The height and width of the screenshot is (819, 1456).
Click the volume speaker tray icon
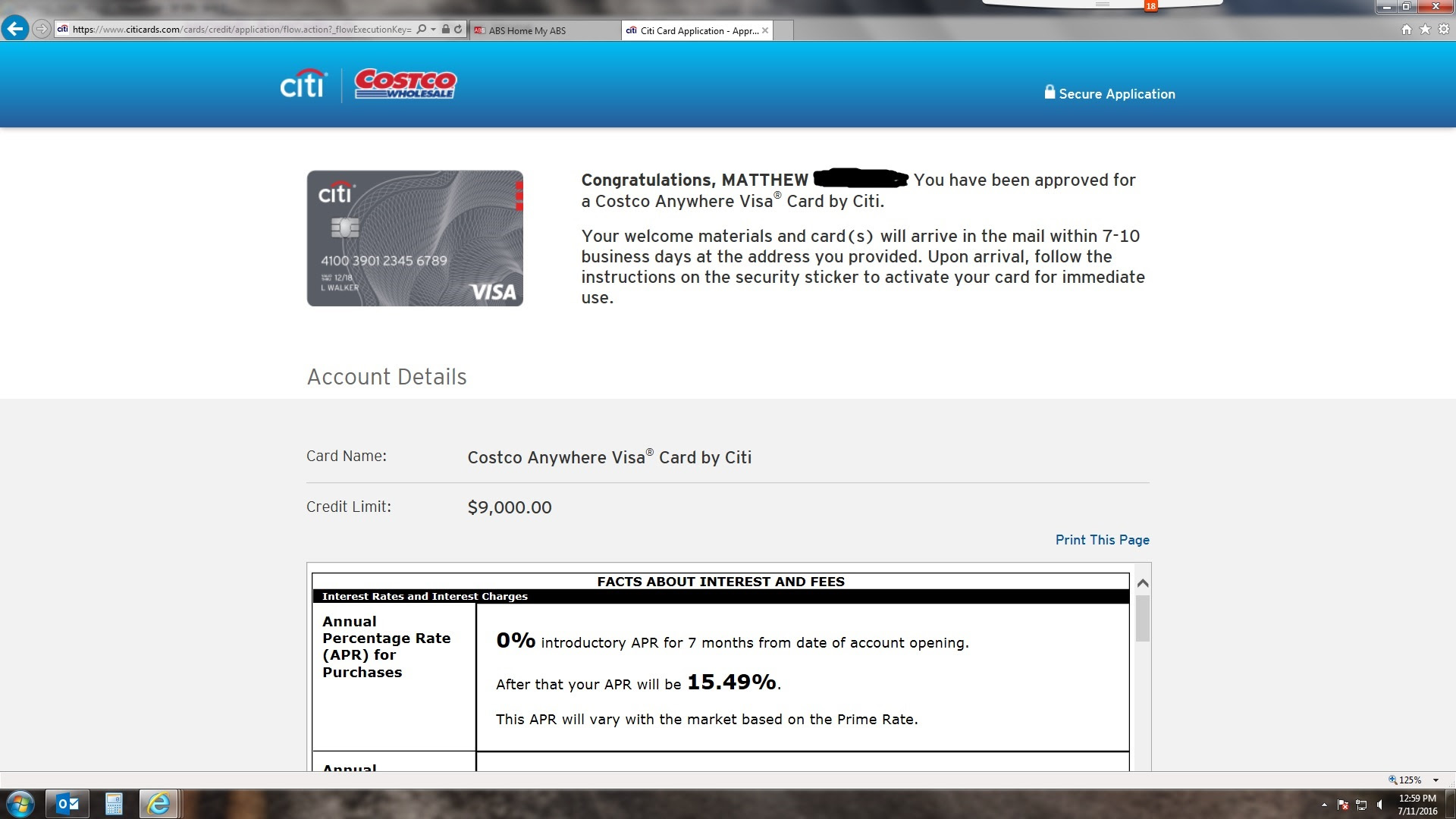click(1379, 805)
